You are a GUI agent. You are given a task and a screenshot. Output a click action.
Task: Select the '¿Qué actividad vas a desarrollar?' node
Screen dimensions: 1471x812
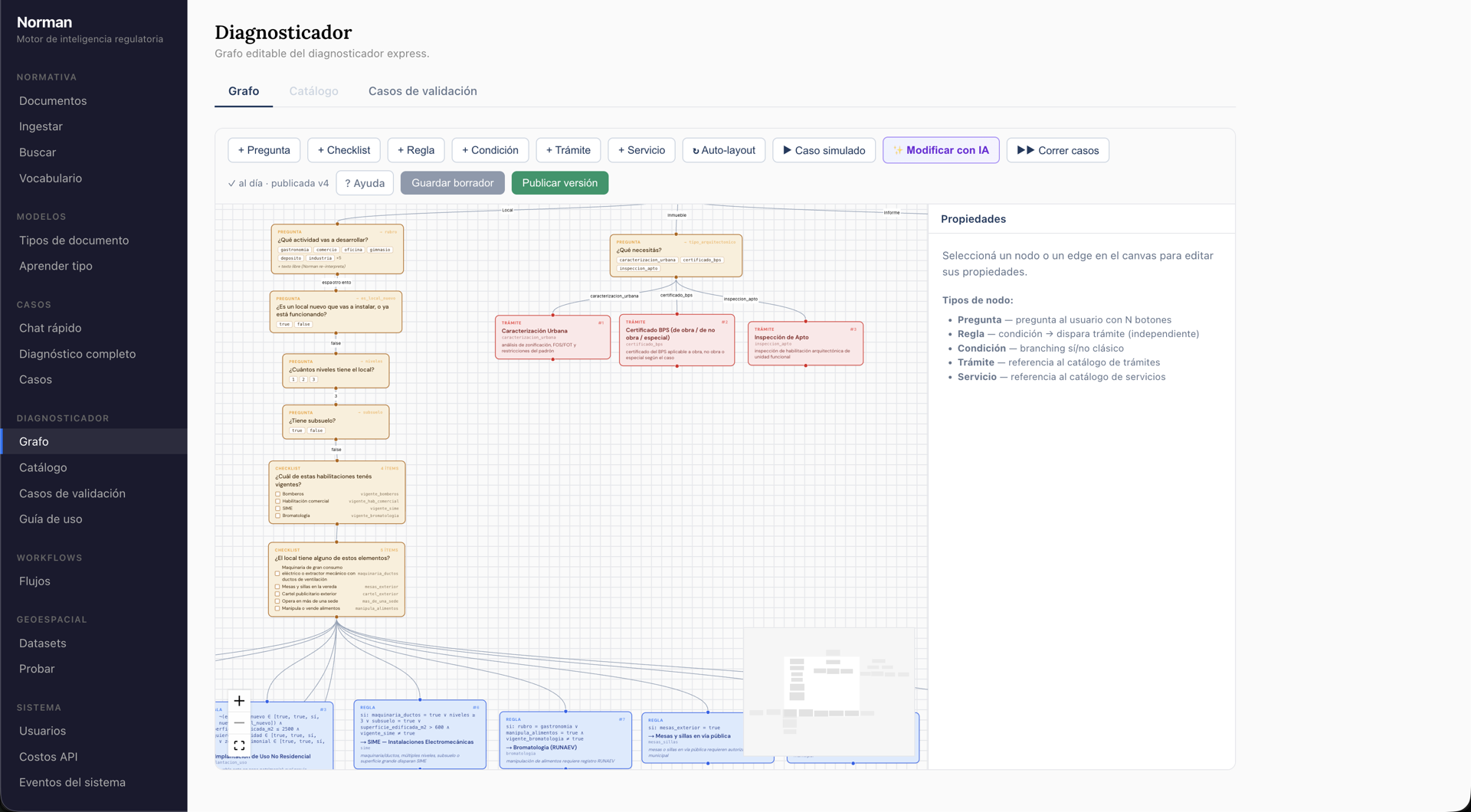[x=337, y=249]
